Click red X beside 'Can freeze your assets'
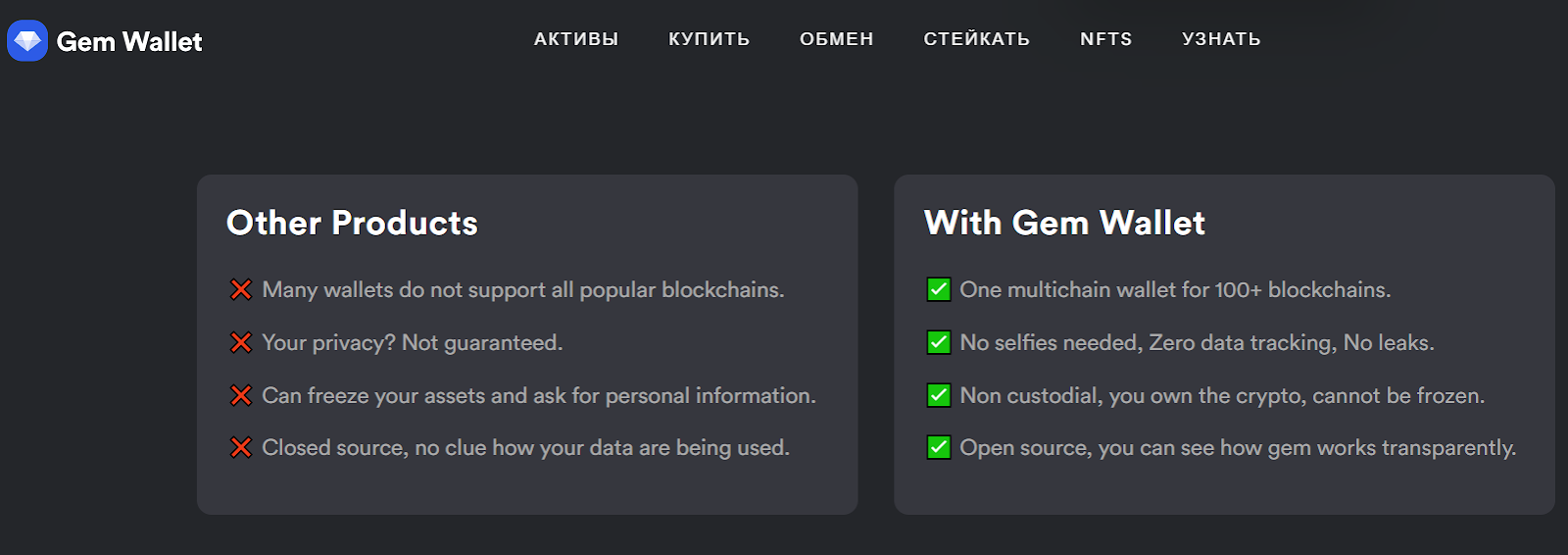1568x555 pixels. click(x=241, y=395)
